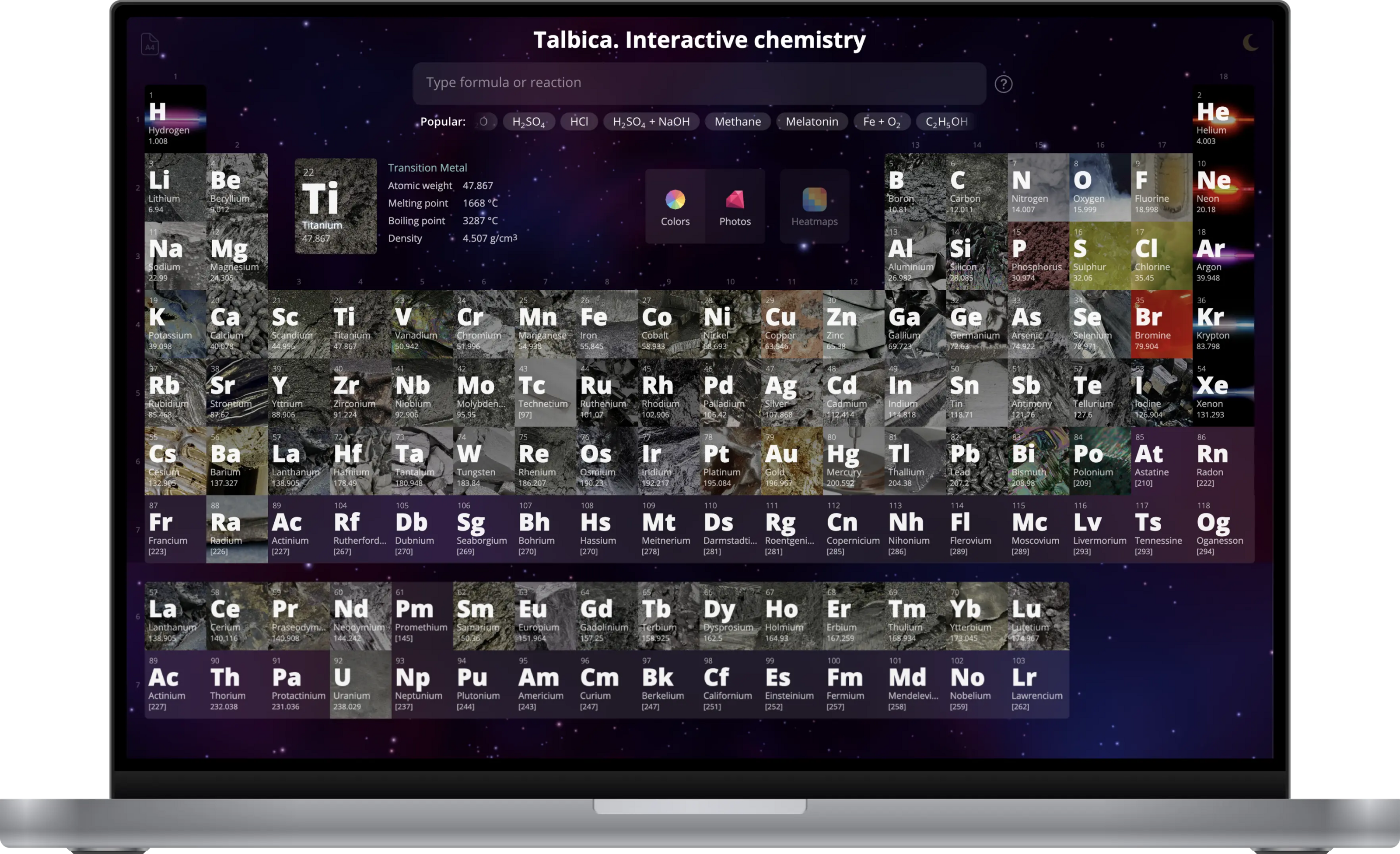Open the Potassium element tile
The width and height of the screenshot is (1400, 854).
tap(175, 324)
